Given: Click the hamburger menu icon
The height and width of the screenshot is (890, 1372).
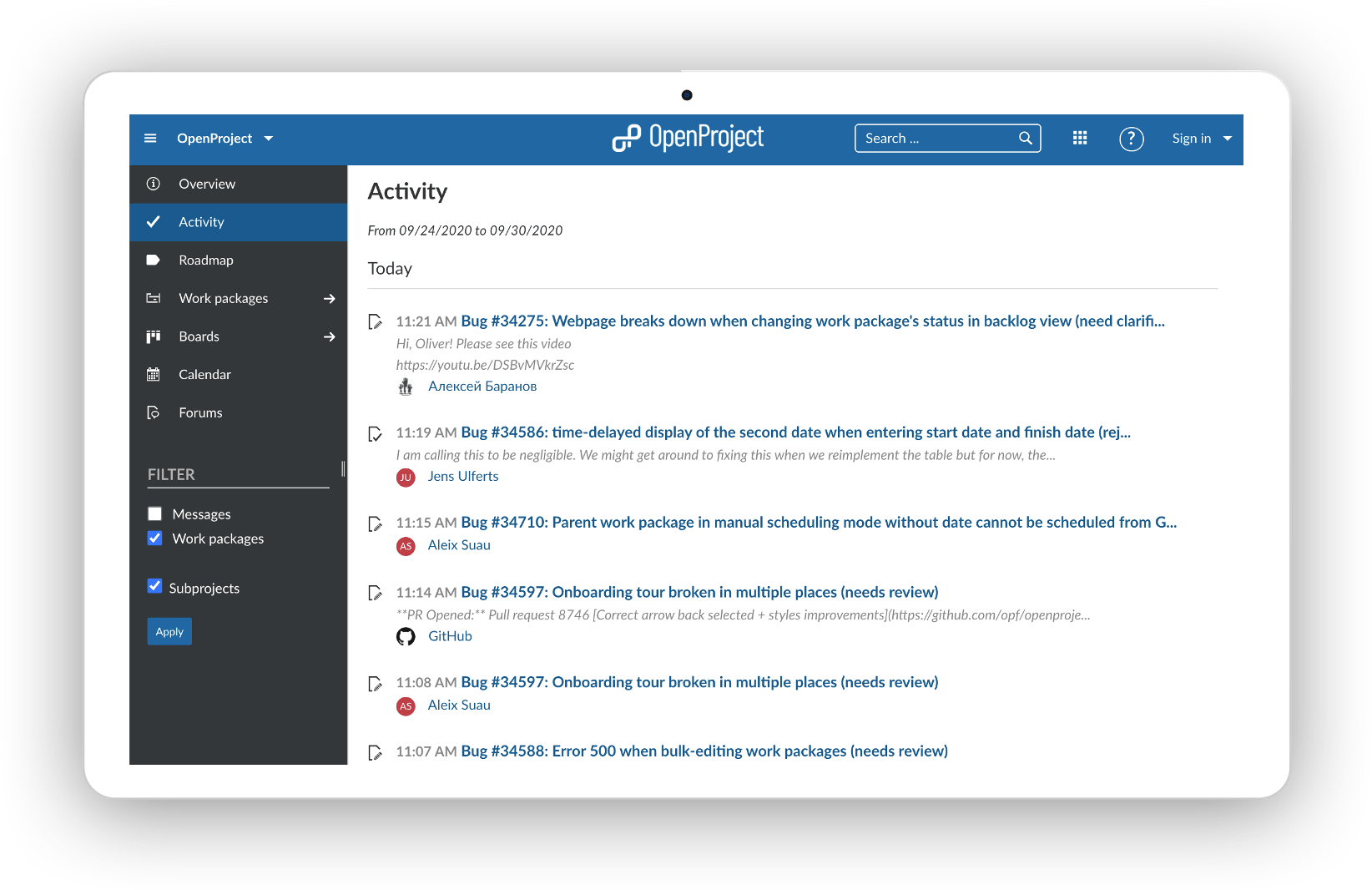Looking at the screenshot, I should [150, 139].
